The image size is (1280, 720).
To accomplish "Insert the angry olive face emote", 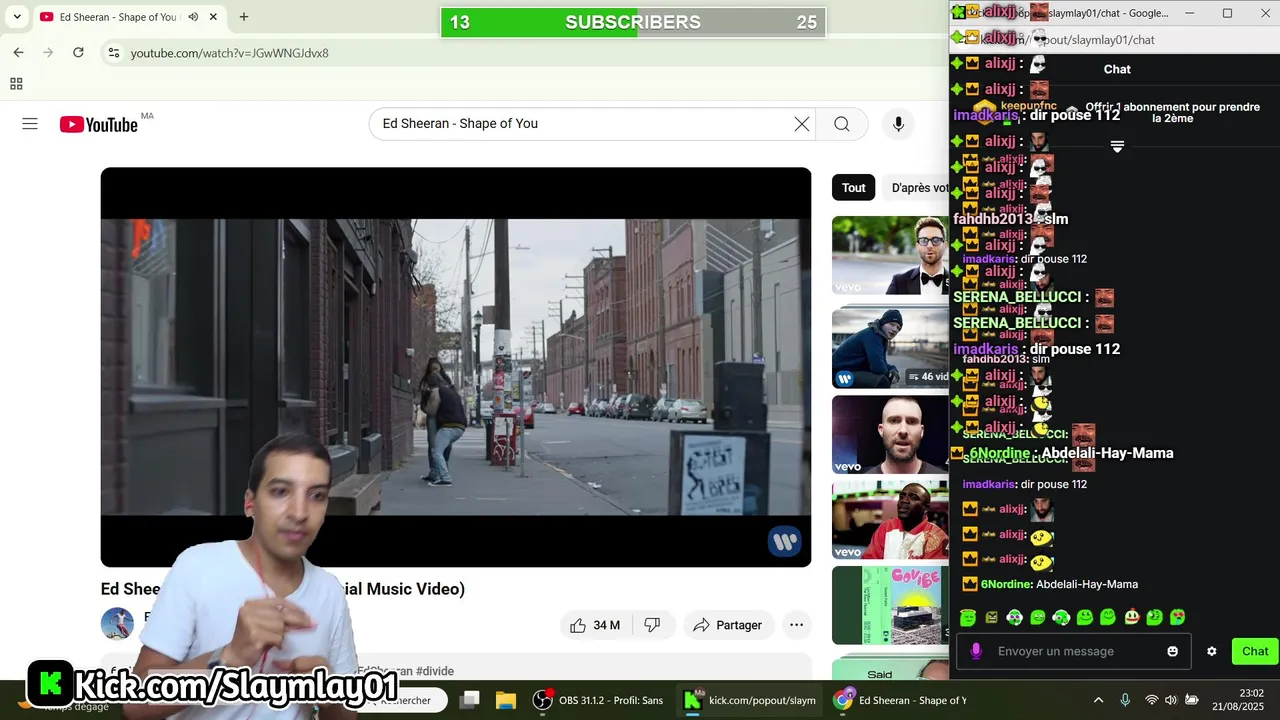I will 991,618.
